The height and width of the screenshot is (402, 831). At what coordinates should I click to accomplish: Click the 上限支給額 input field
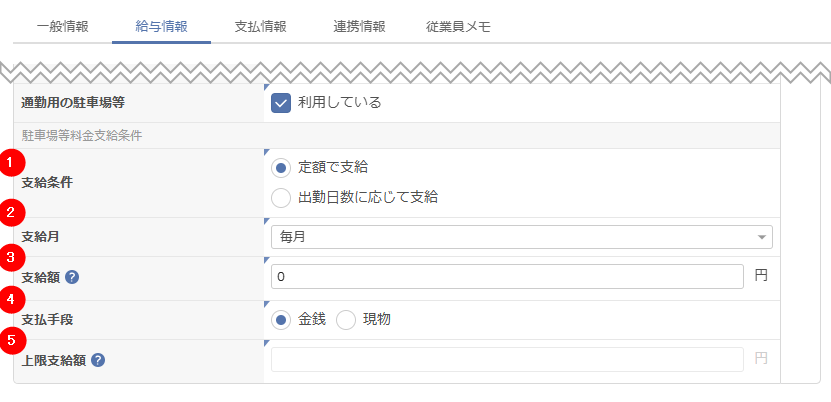pos(506,360)
